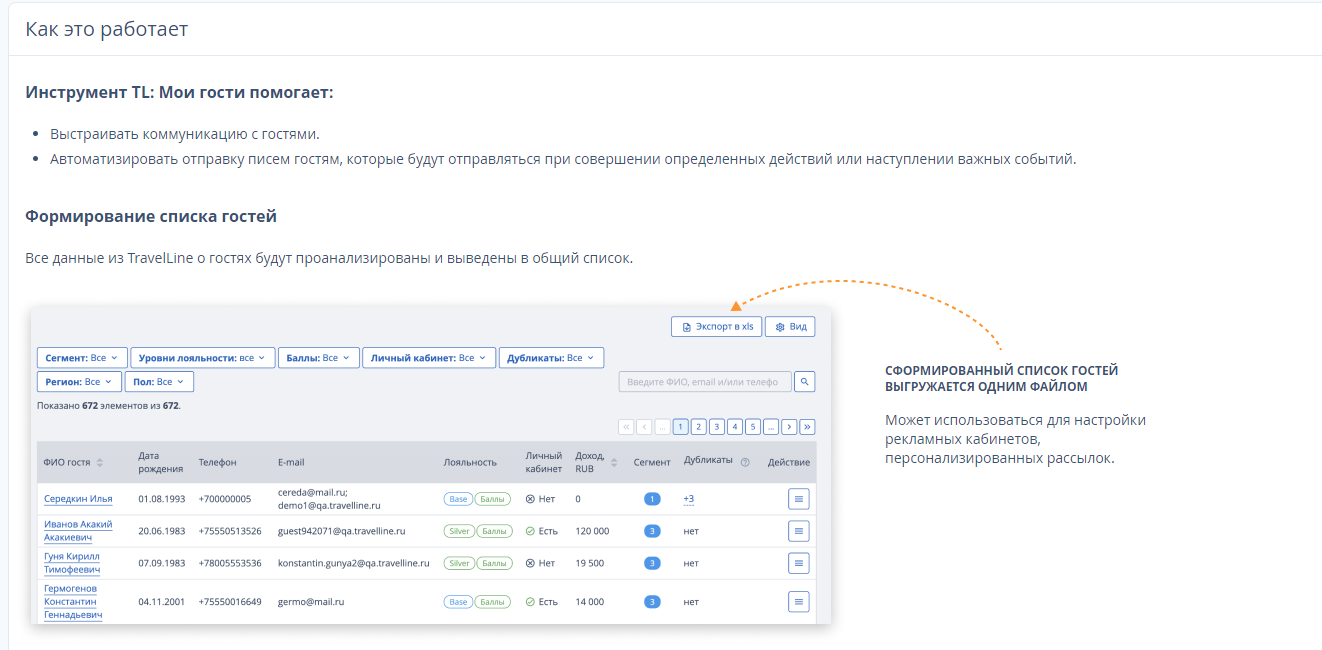The width and height of the screenshot is (1322, 650).
Task: Click the magnifier search button
Action: (x=805, y=382)
